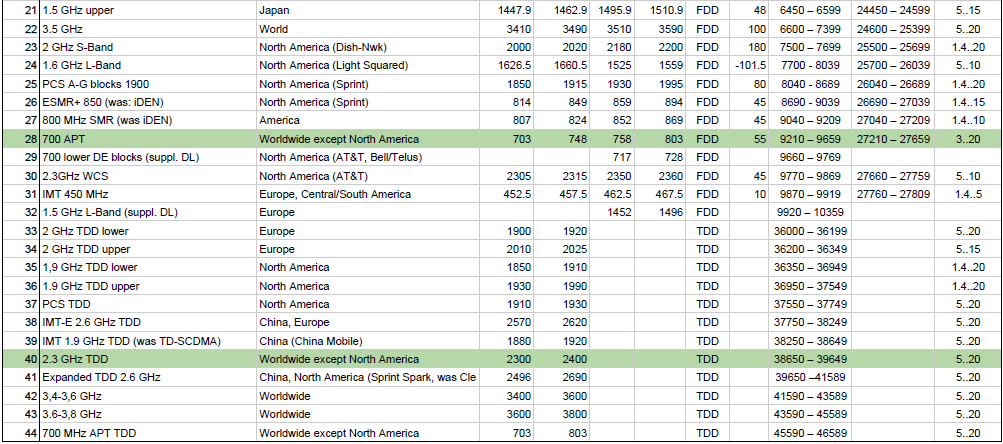Select the "1452" downlink value
The image size is (1003, 444).
tap(620, 212)
